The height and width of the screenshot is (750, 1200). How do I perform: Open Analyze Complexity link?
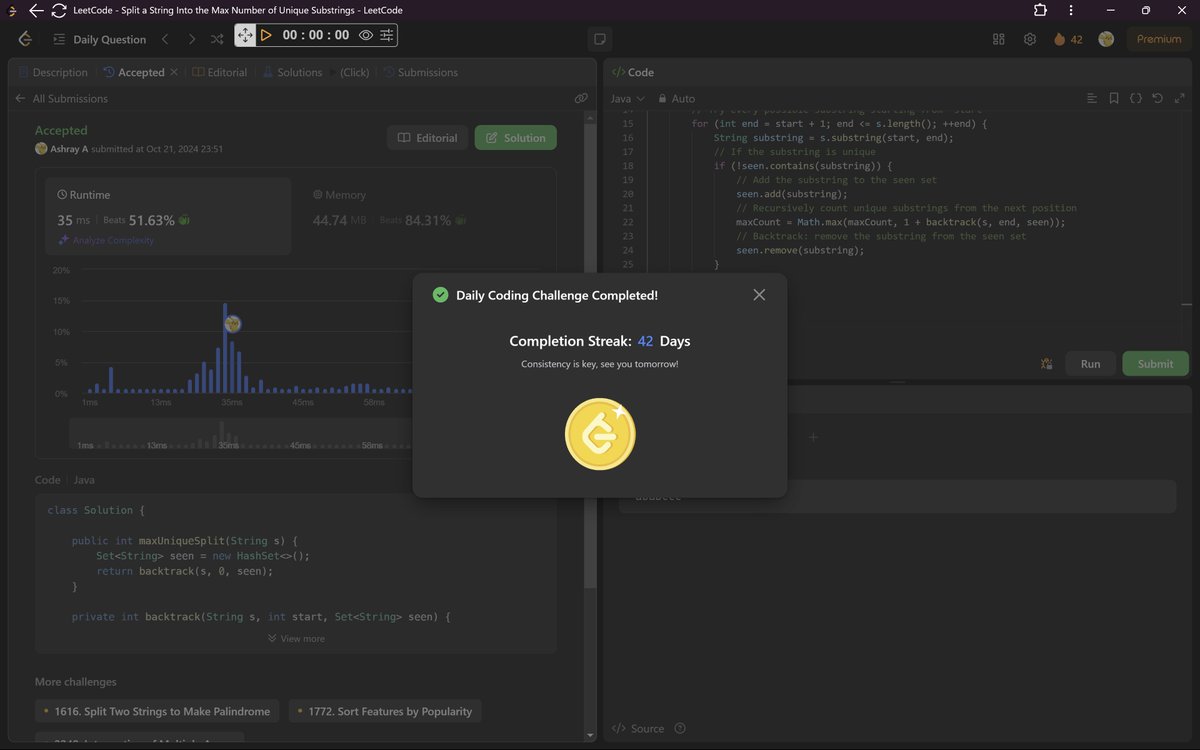click(106, 240)
